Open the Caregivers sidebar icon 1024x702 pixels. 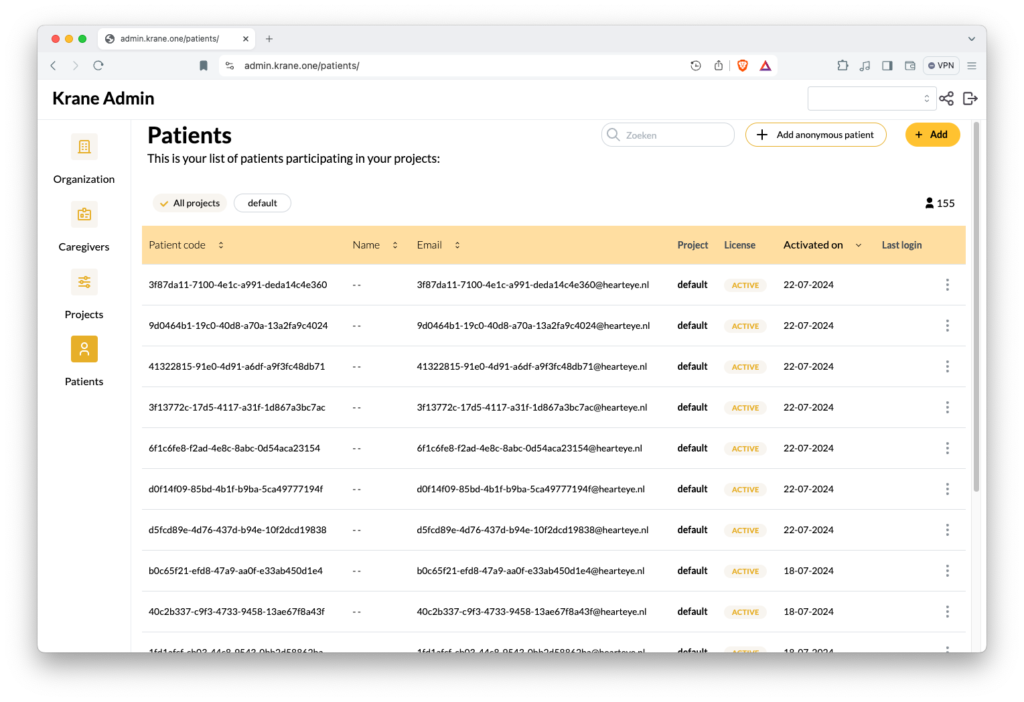[x=84, y=214]
